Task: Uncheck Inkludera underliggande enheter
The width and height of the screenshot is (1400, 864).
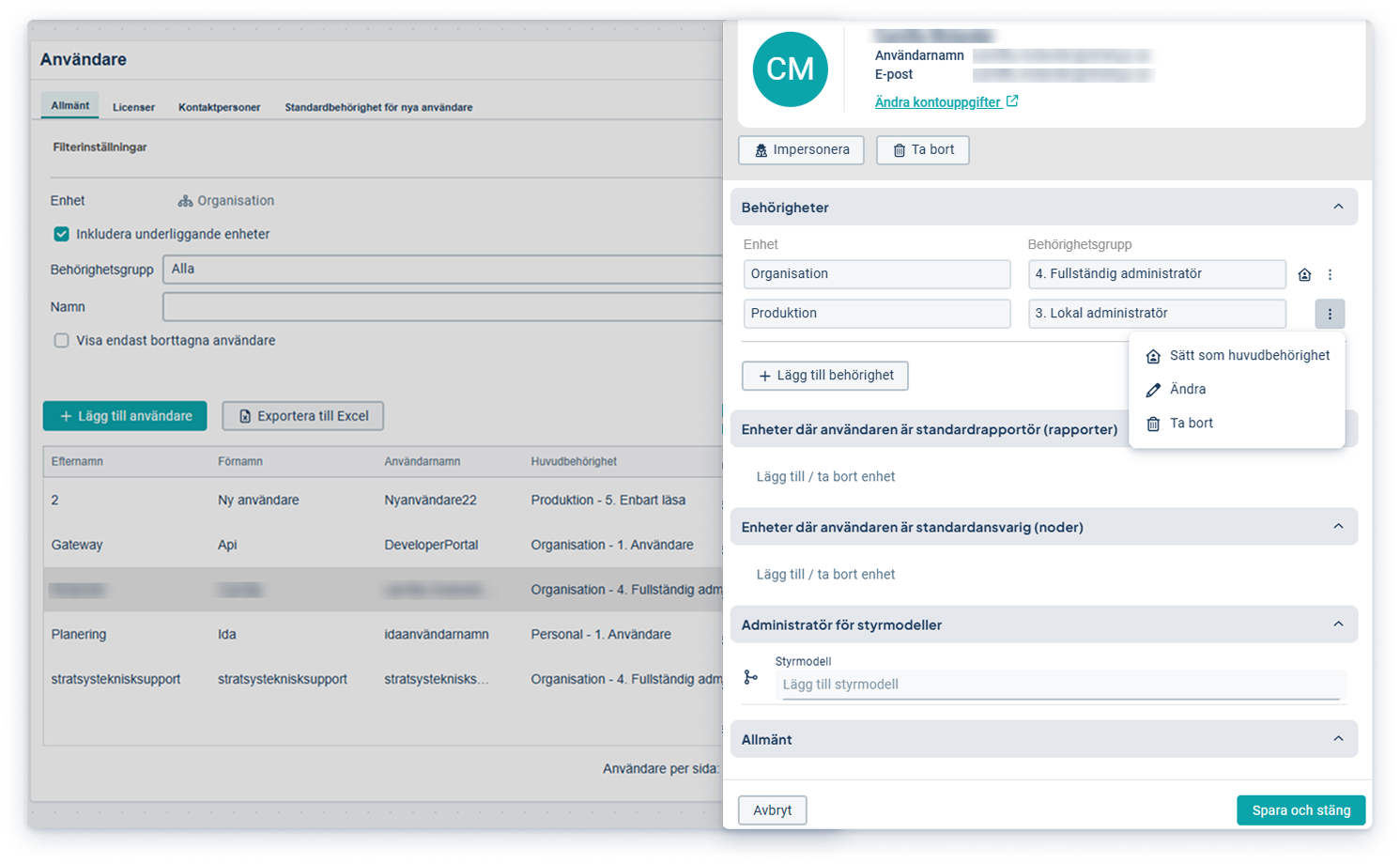Action: click(62, 234)
